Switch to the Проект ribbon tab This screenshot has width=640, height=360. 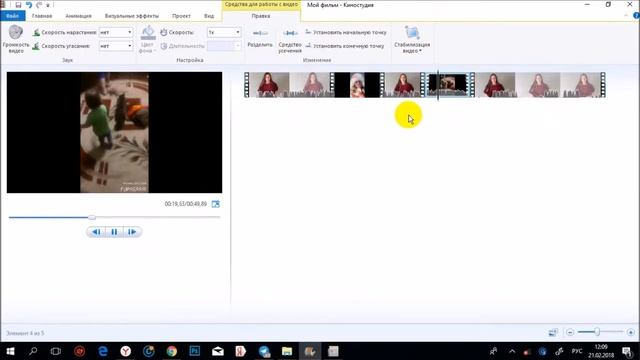coord(181,16)
